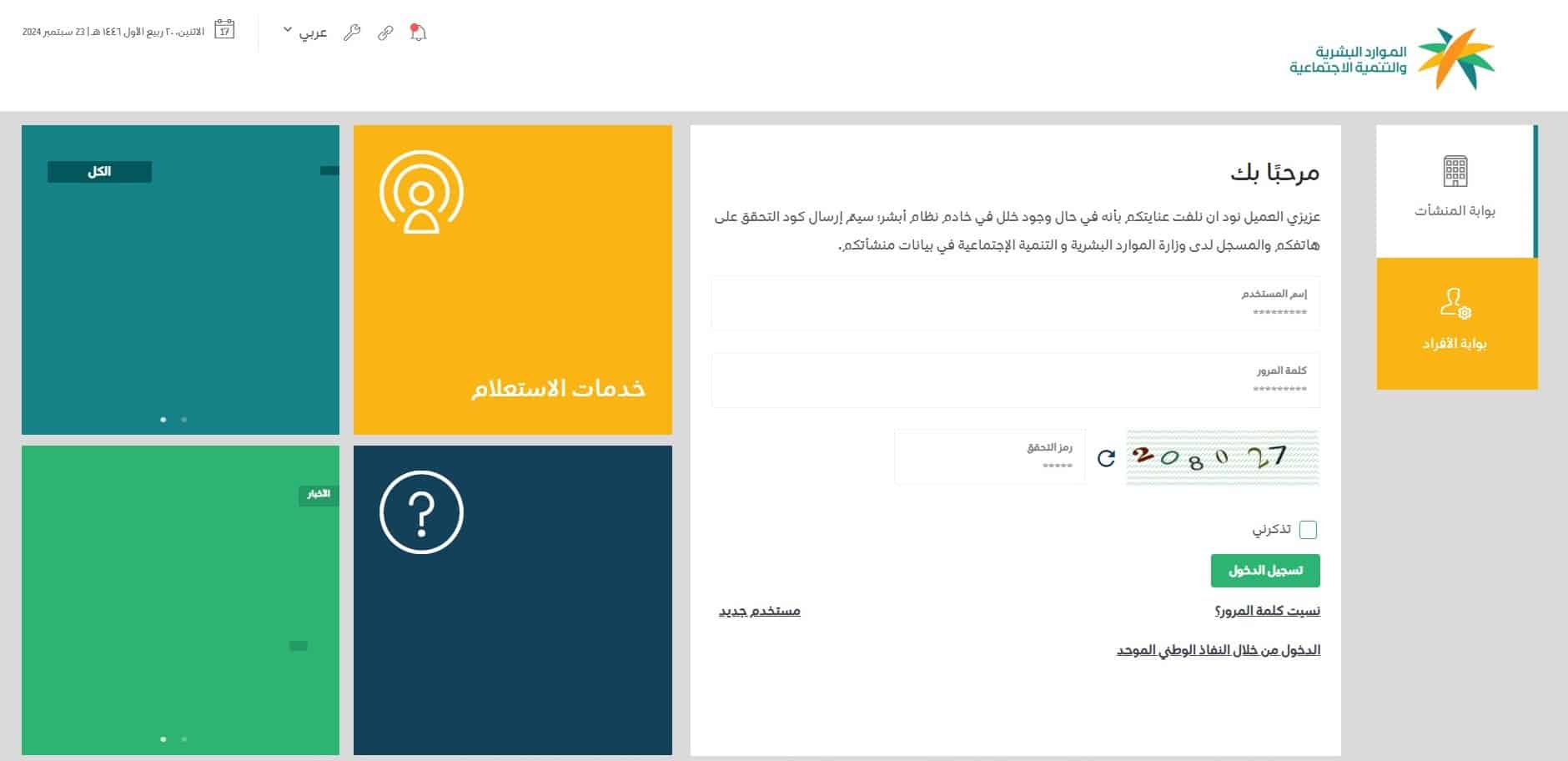Click the building icon in بوابة المنشآت
1568x761 pixels.
click(1455, 171)
